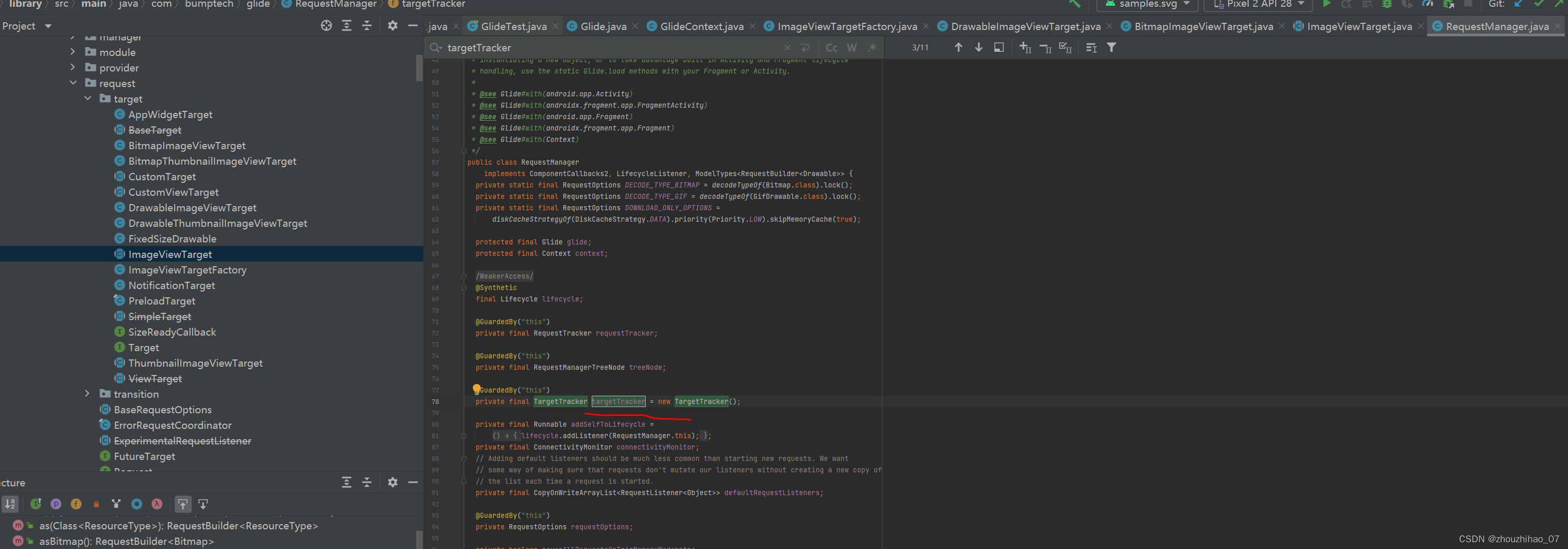Toggle Regex (.*) option in search
This screenshot has width=1568, height=549.
click(x=872, y=48)
